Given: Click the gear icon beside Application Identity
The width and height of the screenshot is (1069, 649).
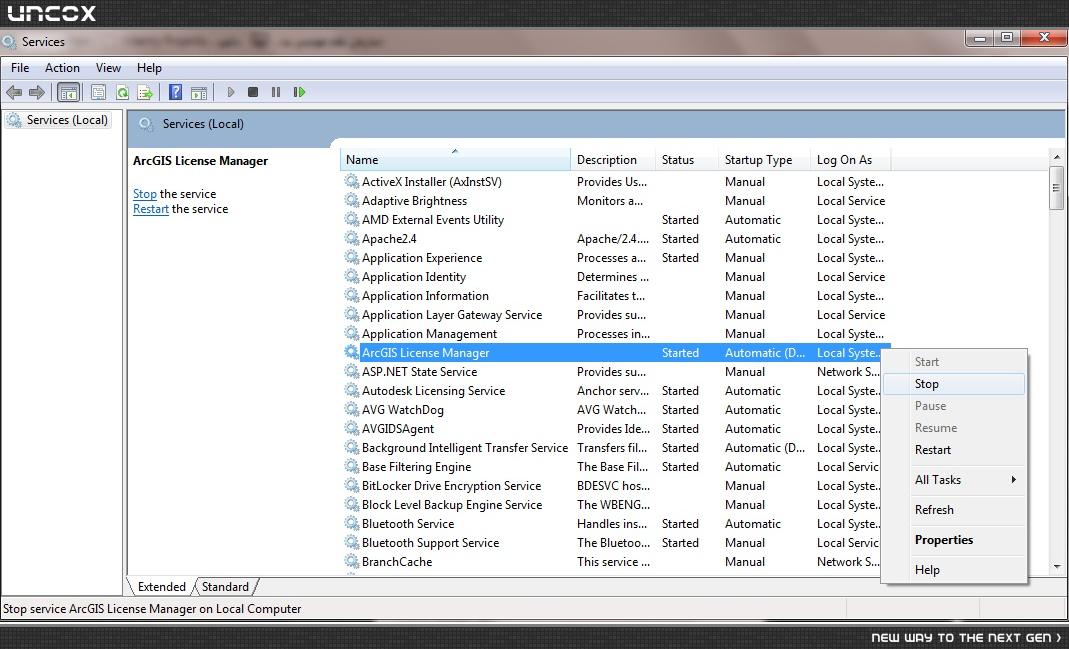Looking at the screenshot, I should [351, 277].
